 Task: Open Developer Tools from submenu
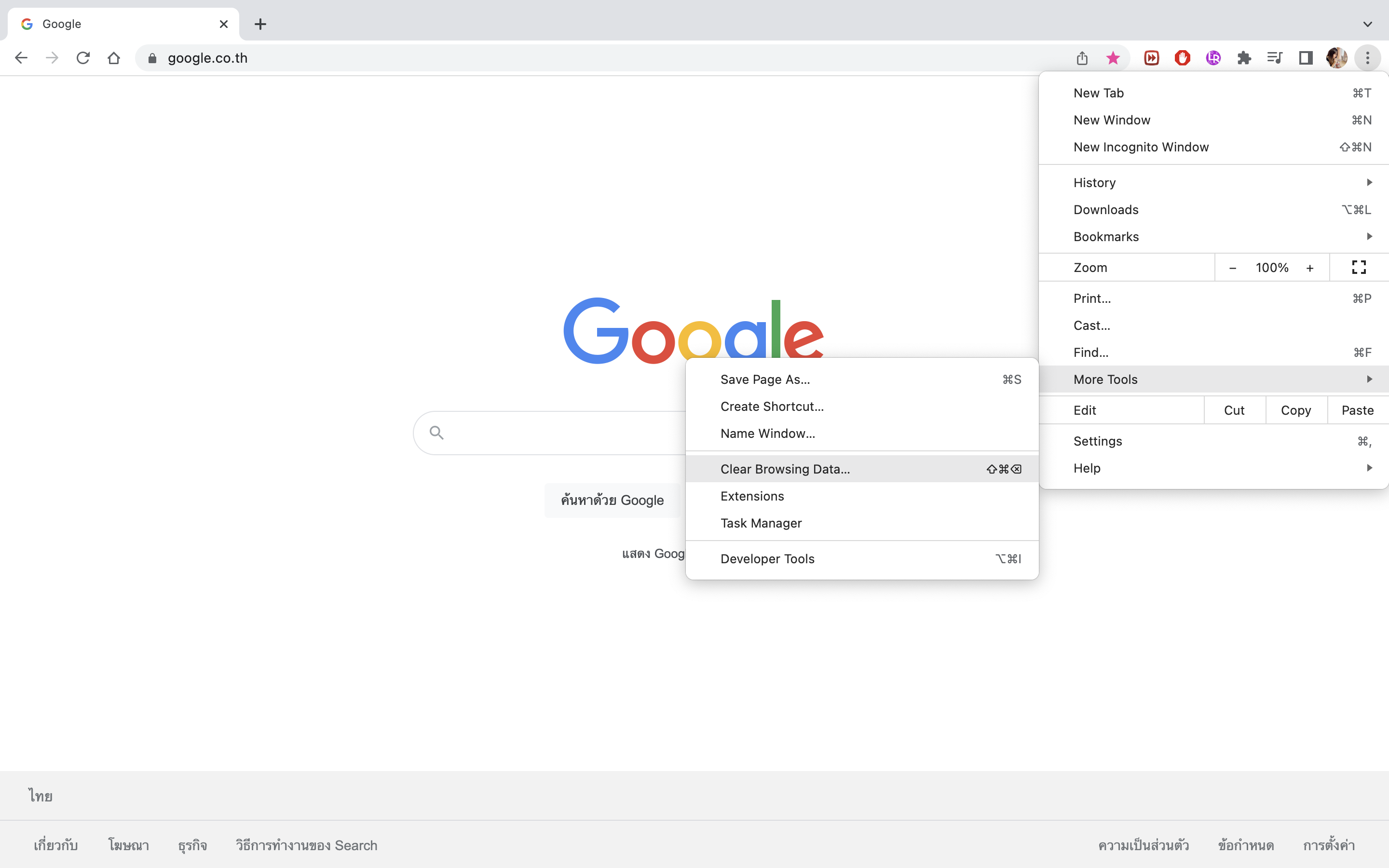(x=767, y=558)
